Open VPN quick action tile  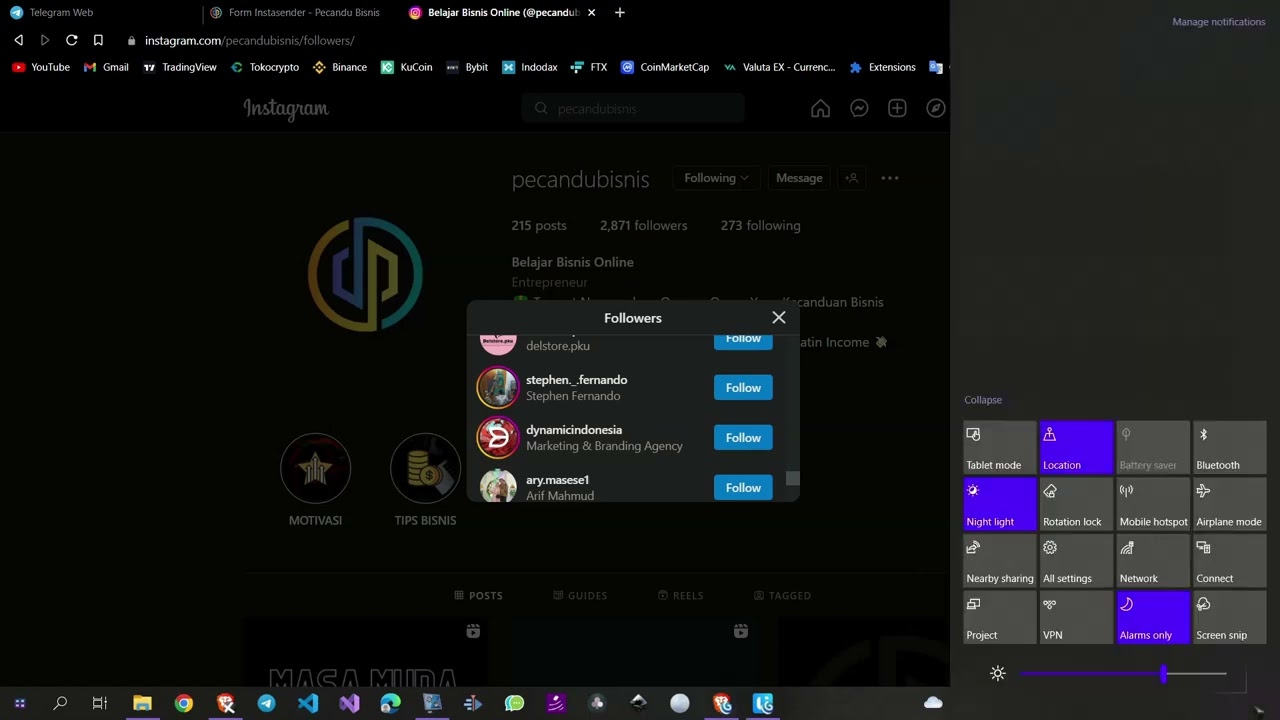(x=1076, y=618)
